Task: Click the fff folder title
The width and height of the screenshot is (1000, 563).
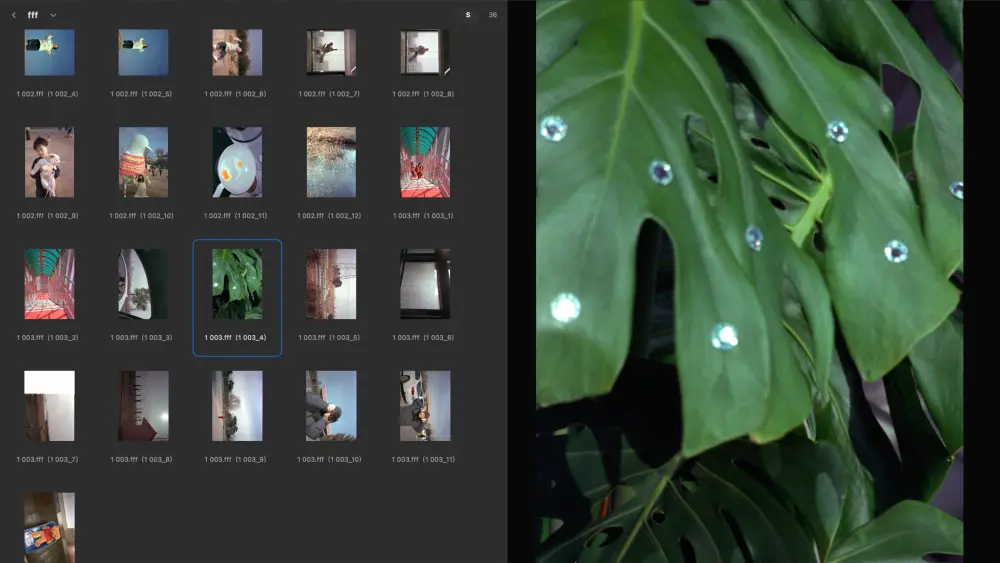Action: 33,15
